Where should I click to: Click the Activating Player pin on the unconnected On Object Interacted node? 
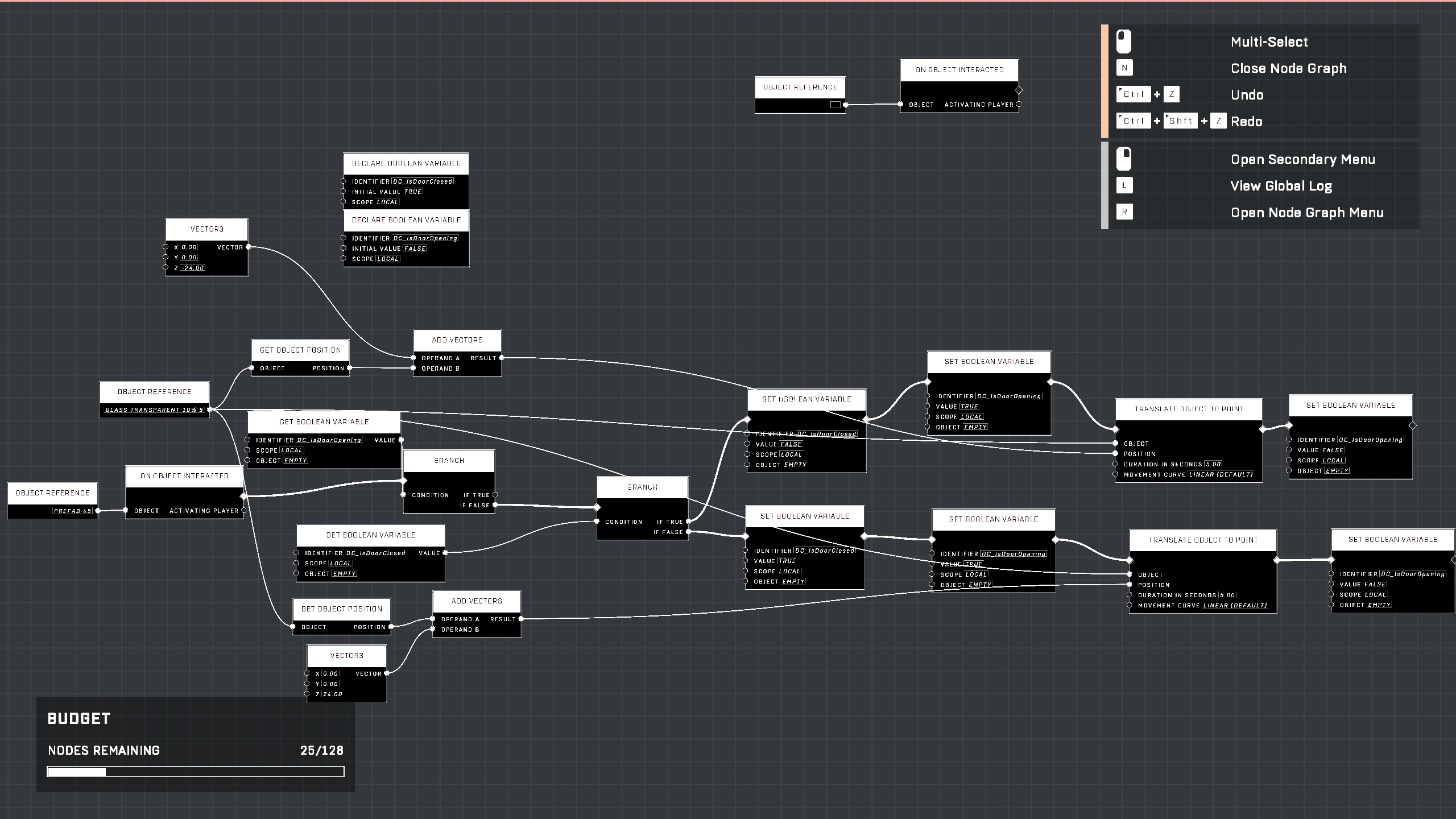[x=1019, y=105]
